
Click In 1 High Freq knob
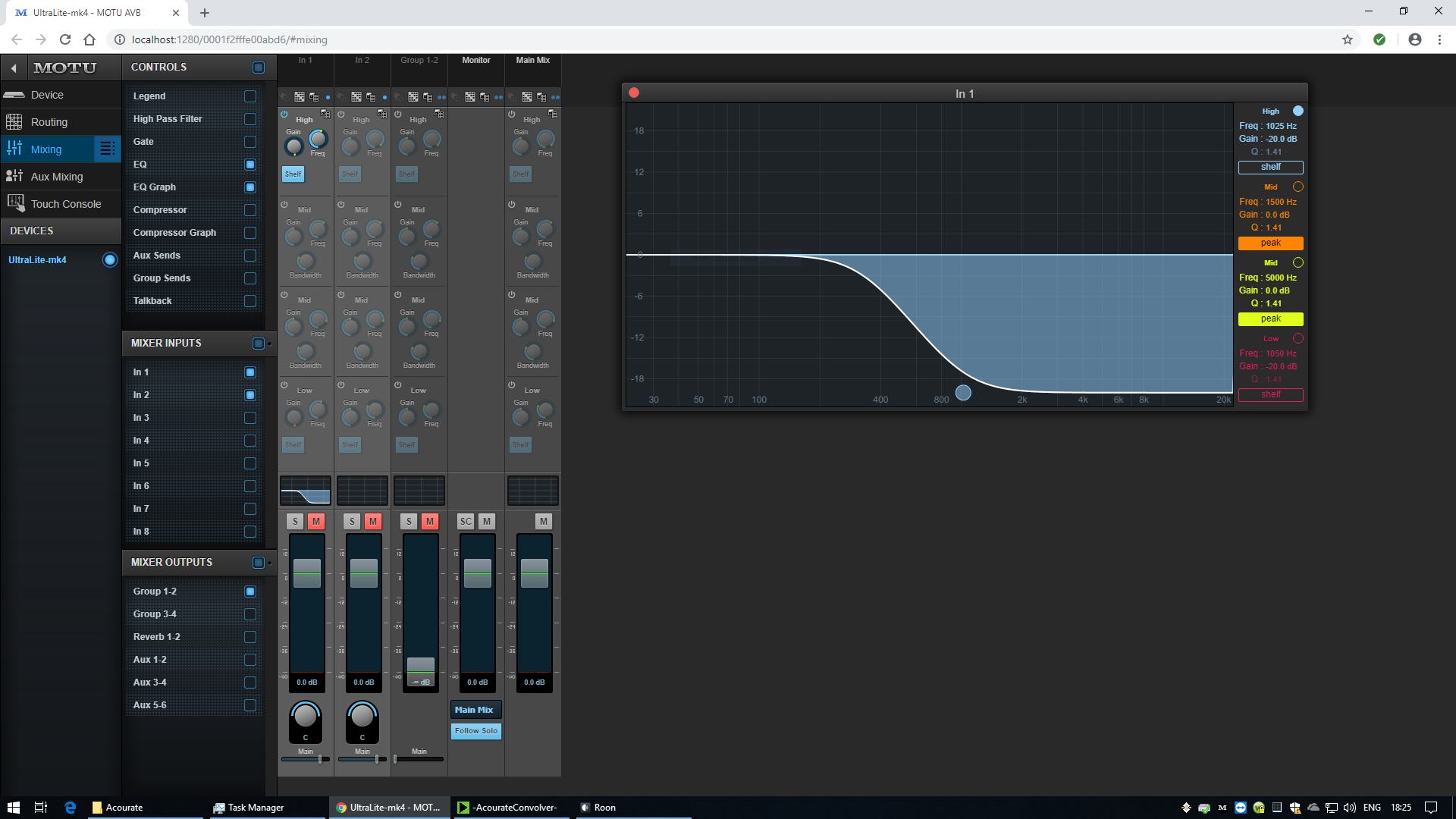(318, 139)
